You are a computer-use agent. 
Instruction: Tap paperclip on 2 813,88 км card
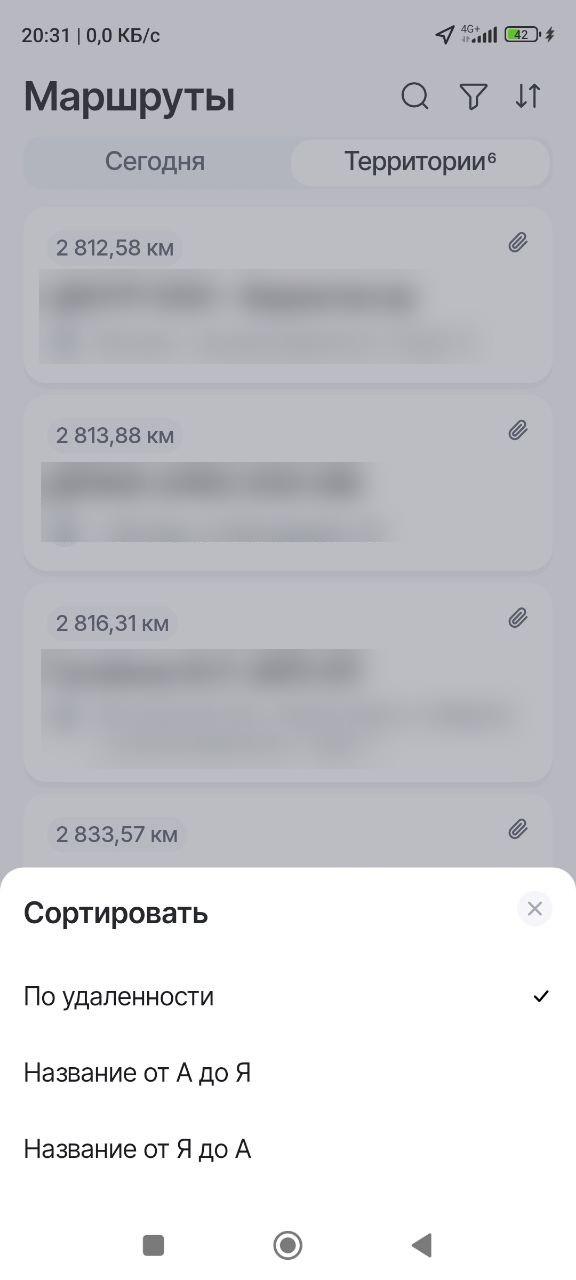tap(518, 431)
